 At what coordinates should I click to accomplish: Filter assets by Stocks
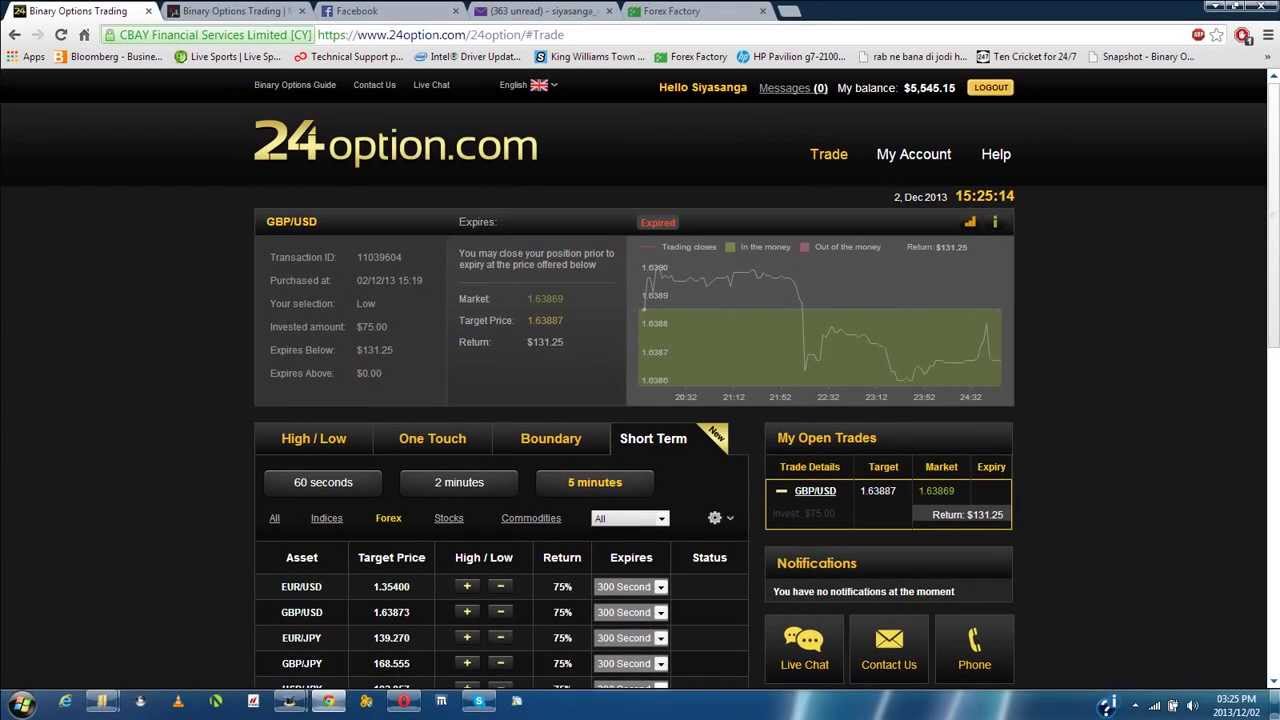tap(449, 518)
